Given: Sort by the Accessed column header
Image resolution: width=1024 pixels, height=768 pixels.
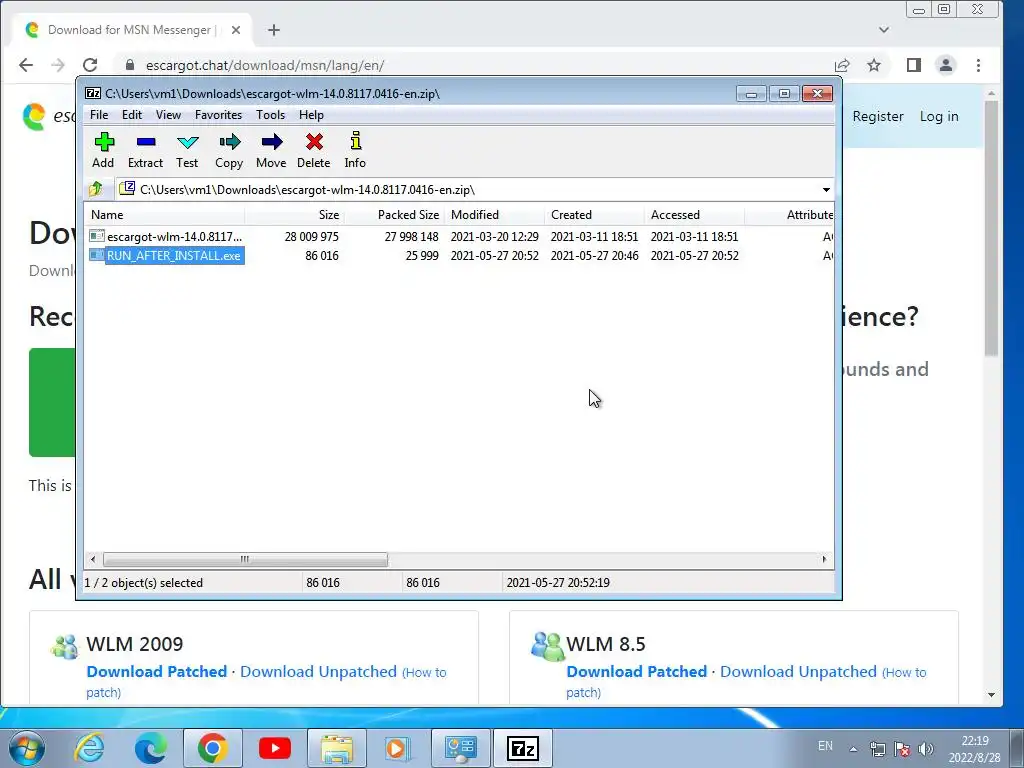Looking at the screenshot, I should click(695, 215).
